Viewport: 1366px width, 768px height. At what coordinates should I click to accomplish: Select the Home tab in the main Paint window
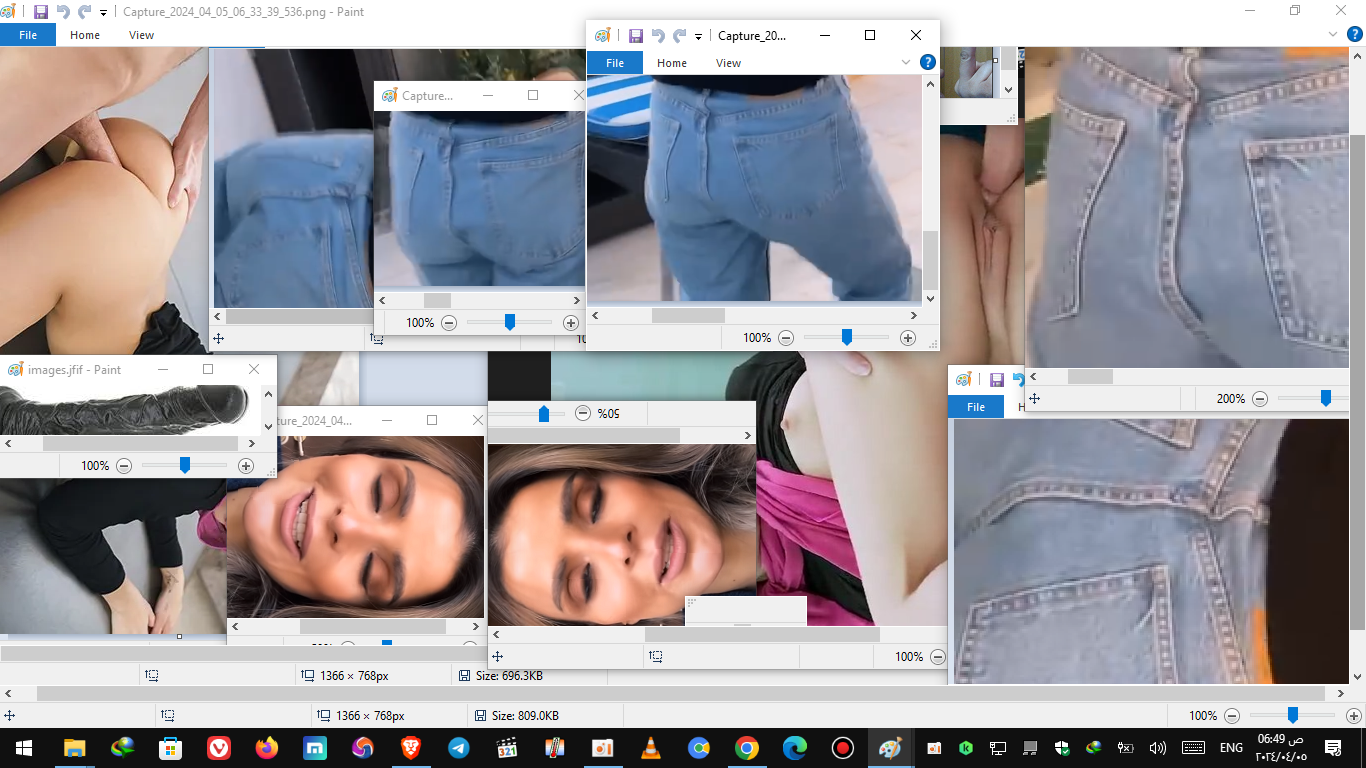click(x=85, y=35)
